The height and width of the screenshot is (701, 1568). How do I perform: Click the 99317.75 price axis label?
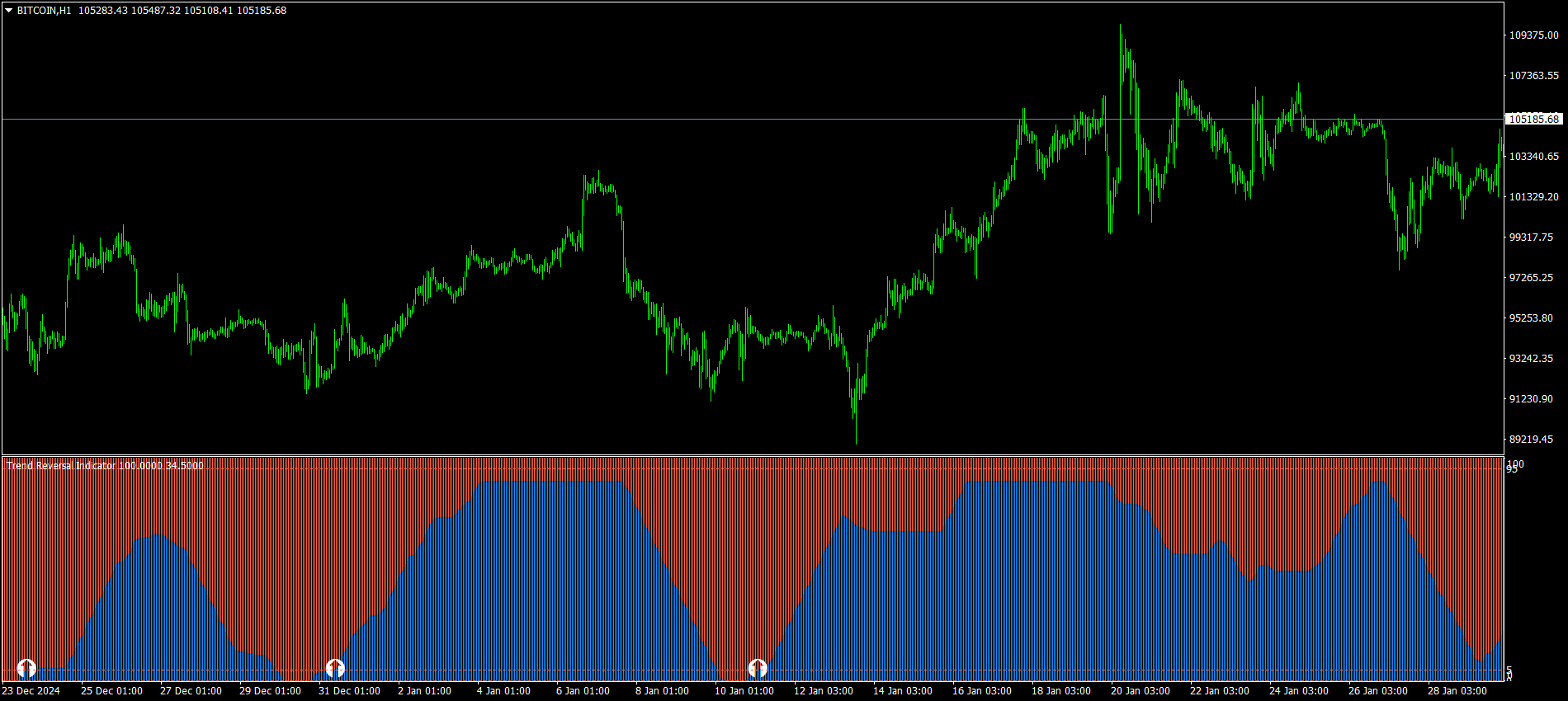coord(1533,238)
